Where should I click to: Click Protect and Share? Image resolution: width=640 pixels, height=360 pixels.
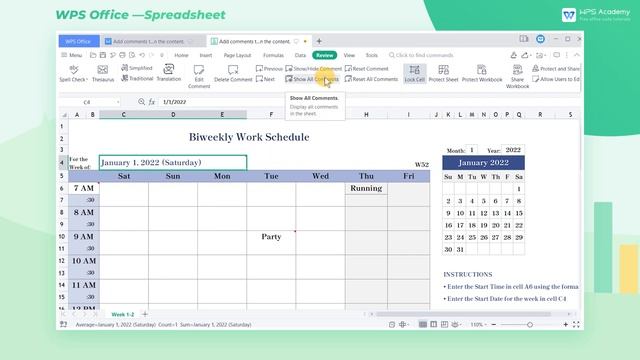point(556,69)
